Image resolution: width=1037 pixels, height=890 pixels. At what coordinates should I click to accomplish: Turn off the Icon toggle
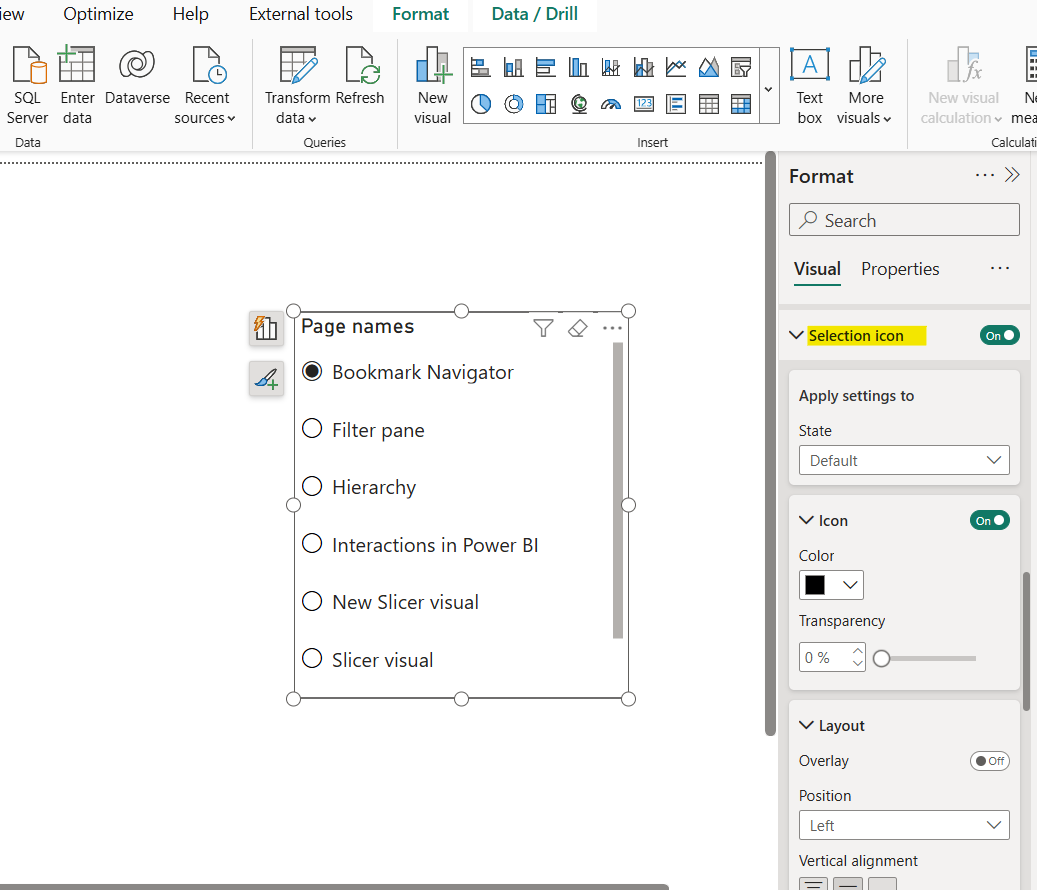tap(989, 520)
